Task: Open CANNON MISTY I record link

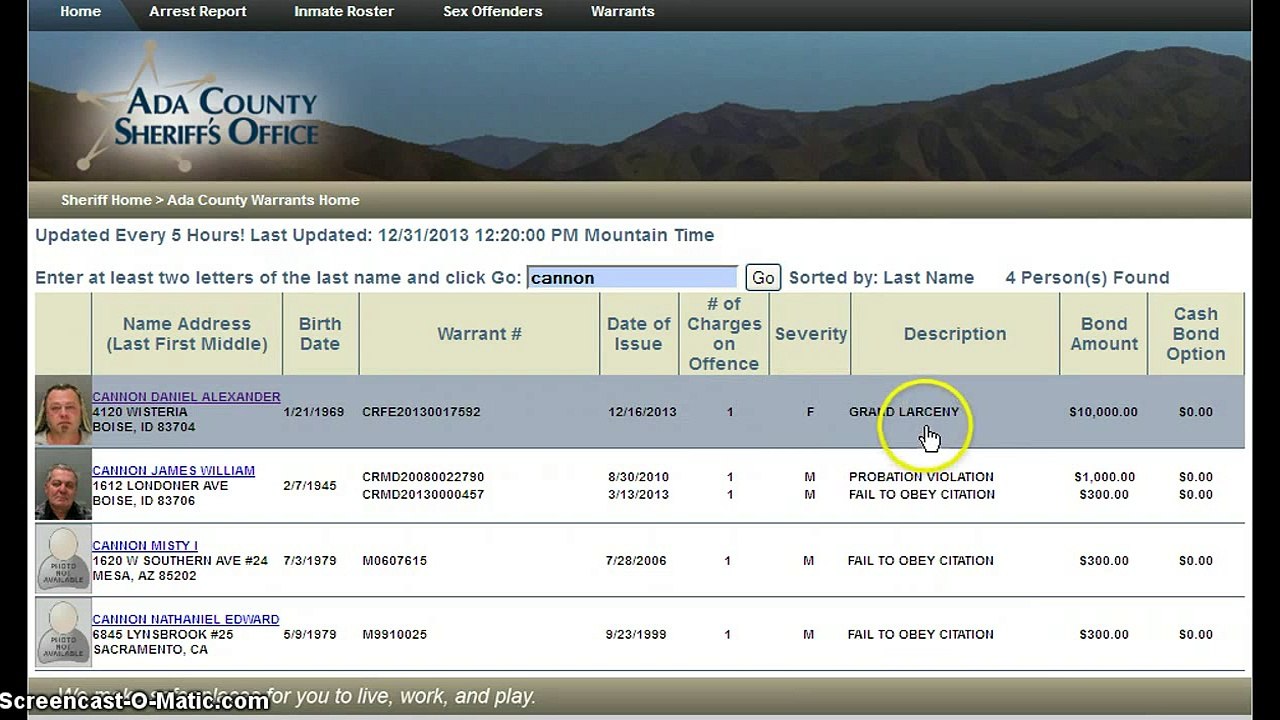Action: (x=145, y=546)
